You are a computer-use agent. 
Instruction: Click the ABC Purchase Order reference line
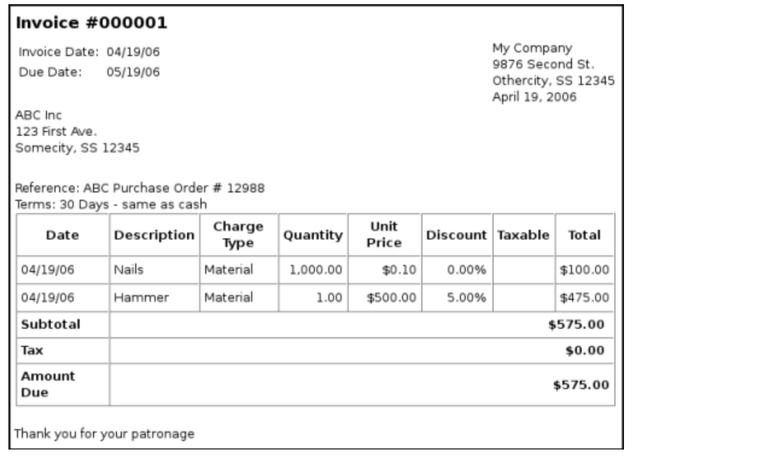140,188
